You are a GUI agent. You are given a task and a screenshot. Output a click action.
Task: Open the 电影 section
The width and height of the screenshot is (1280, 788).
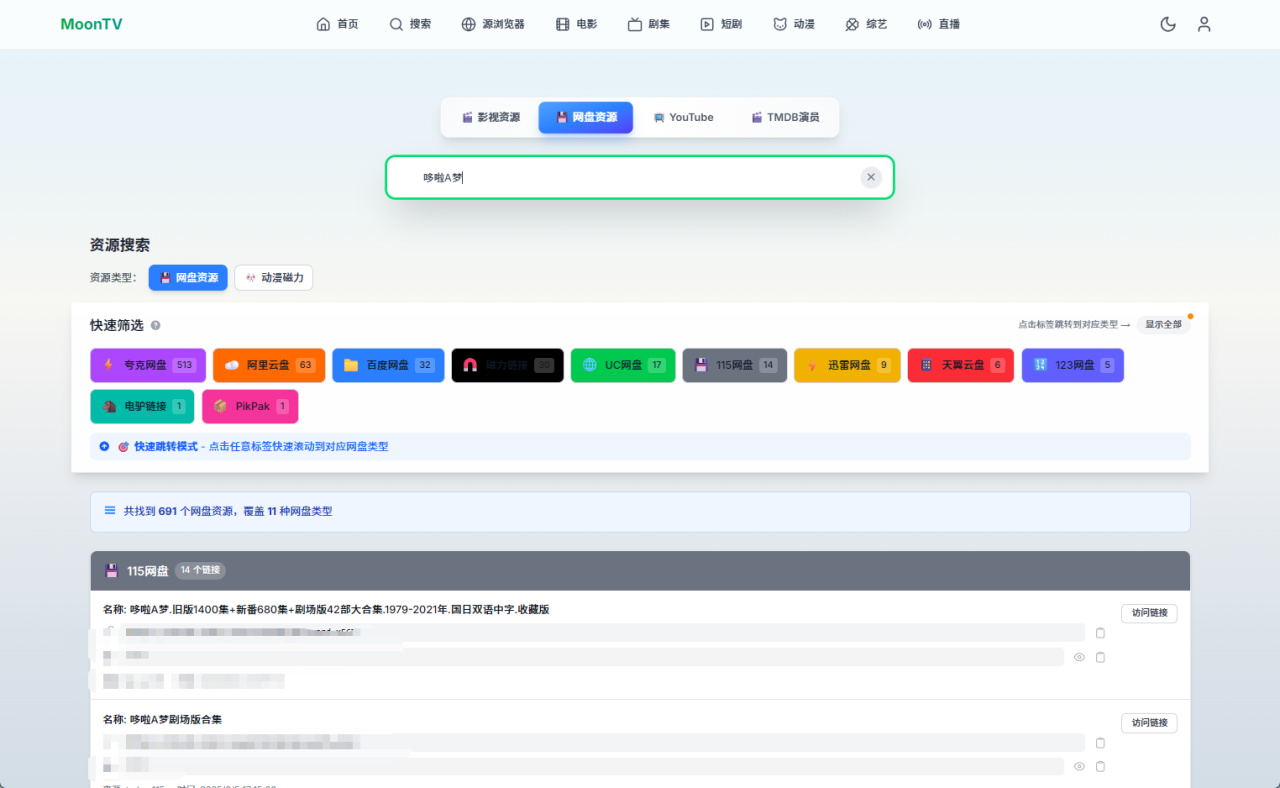576,24
